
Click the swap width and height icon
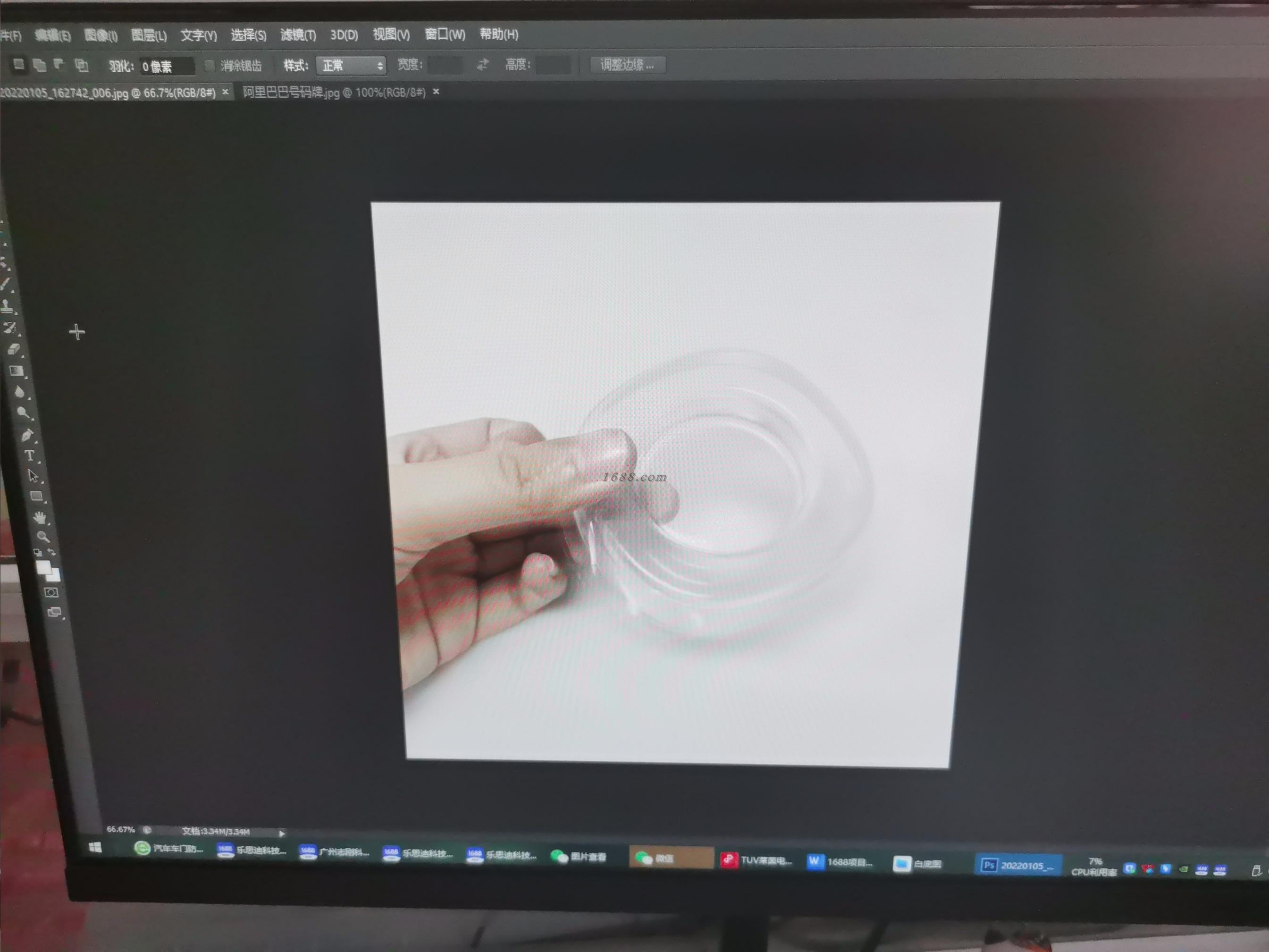point(482,65)
